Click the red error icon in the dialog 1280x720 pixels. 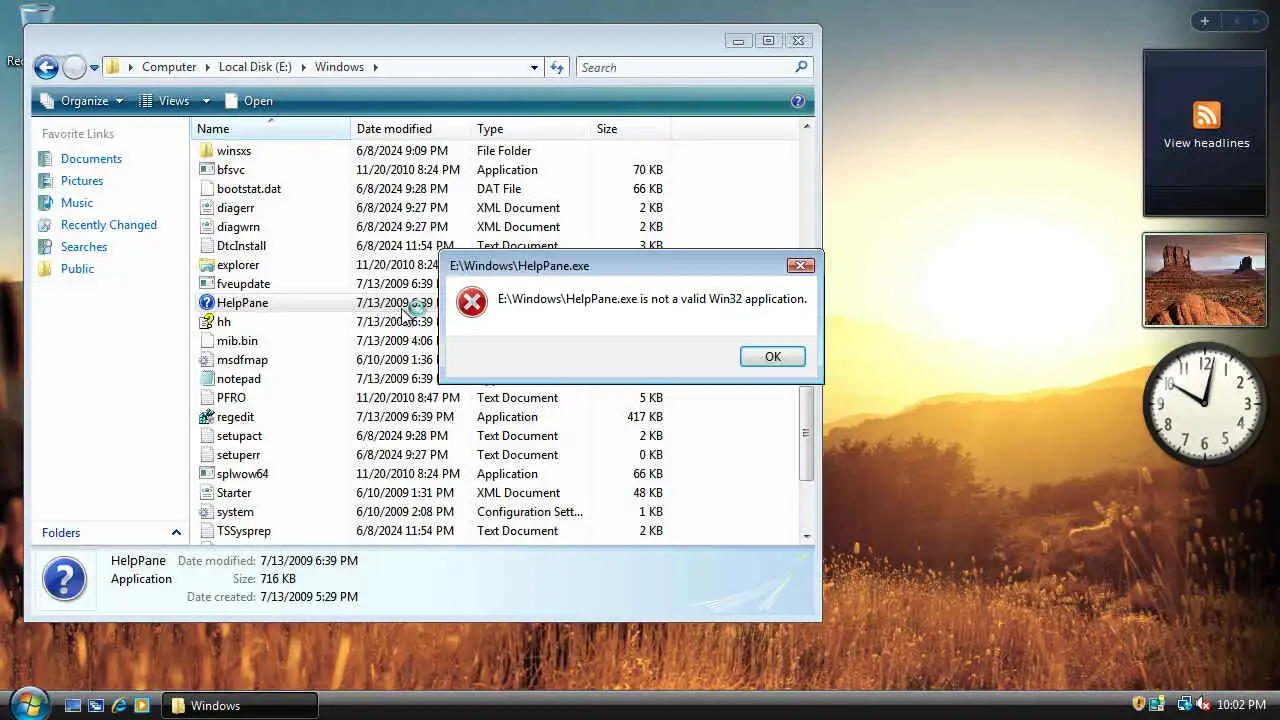coord(471,301)
